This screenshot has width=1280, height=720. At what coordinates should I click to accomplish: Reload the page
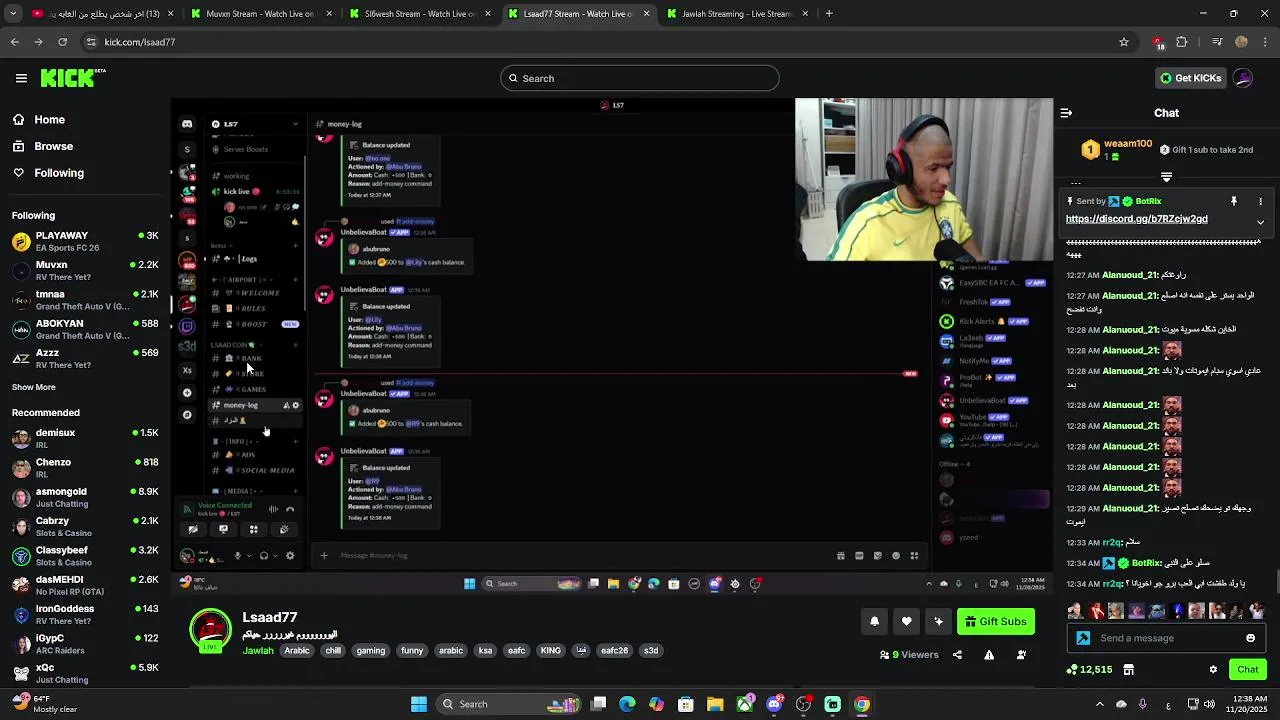tap(62, 42)
